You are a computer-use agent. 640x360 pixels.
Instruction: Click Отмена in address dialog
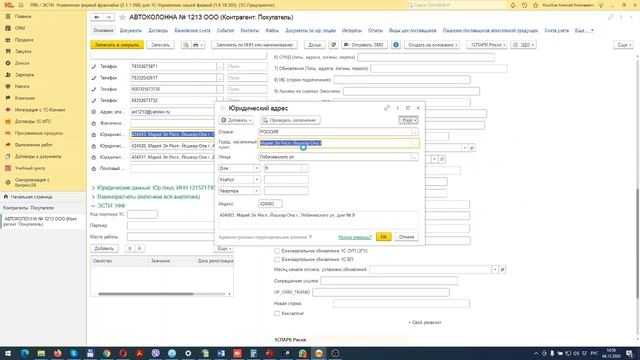pos(406,237)
